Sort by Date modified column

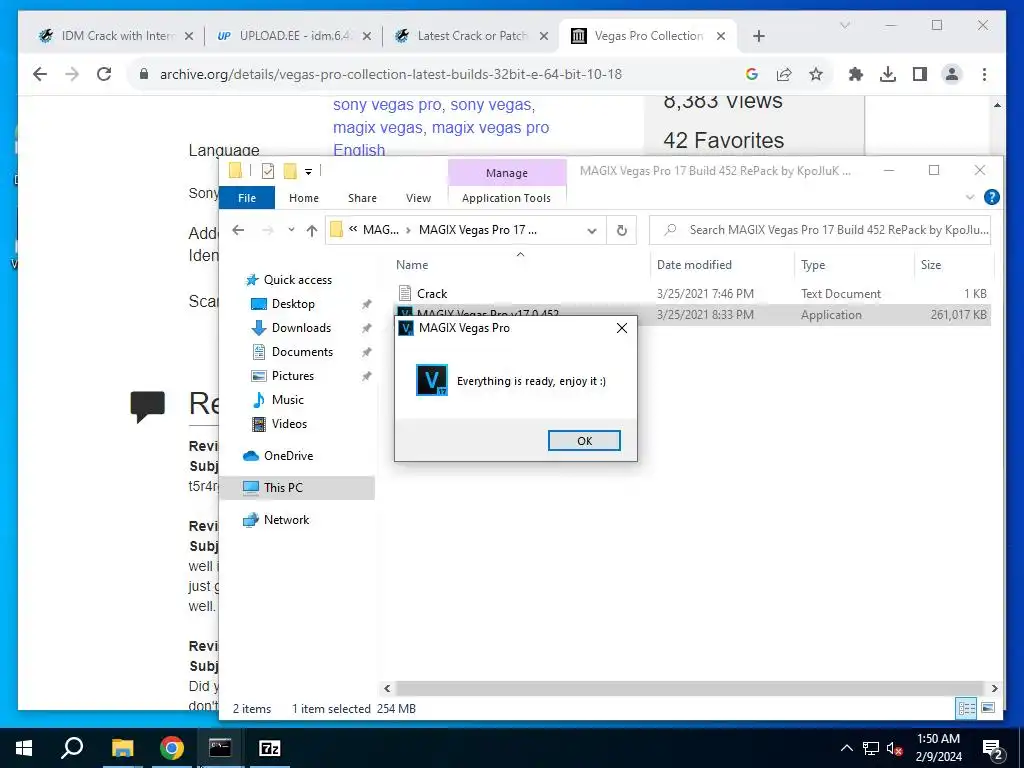(694, 264)
